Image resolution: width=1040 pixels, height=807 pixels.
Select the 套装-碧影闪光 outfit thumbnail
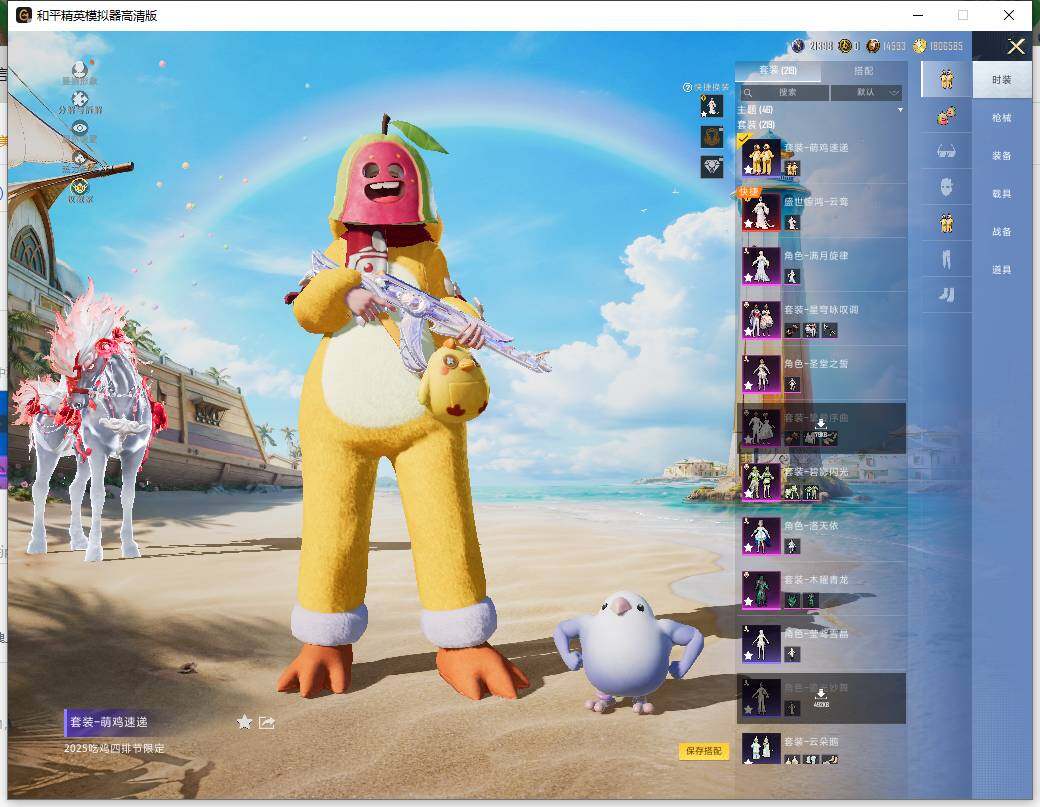(x=761, y=481)
